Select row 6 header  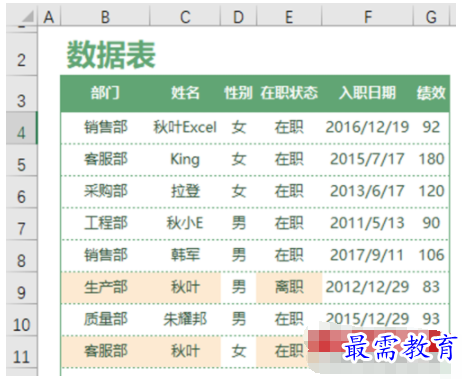click(x=22, y=192)
